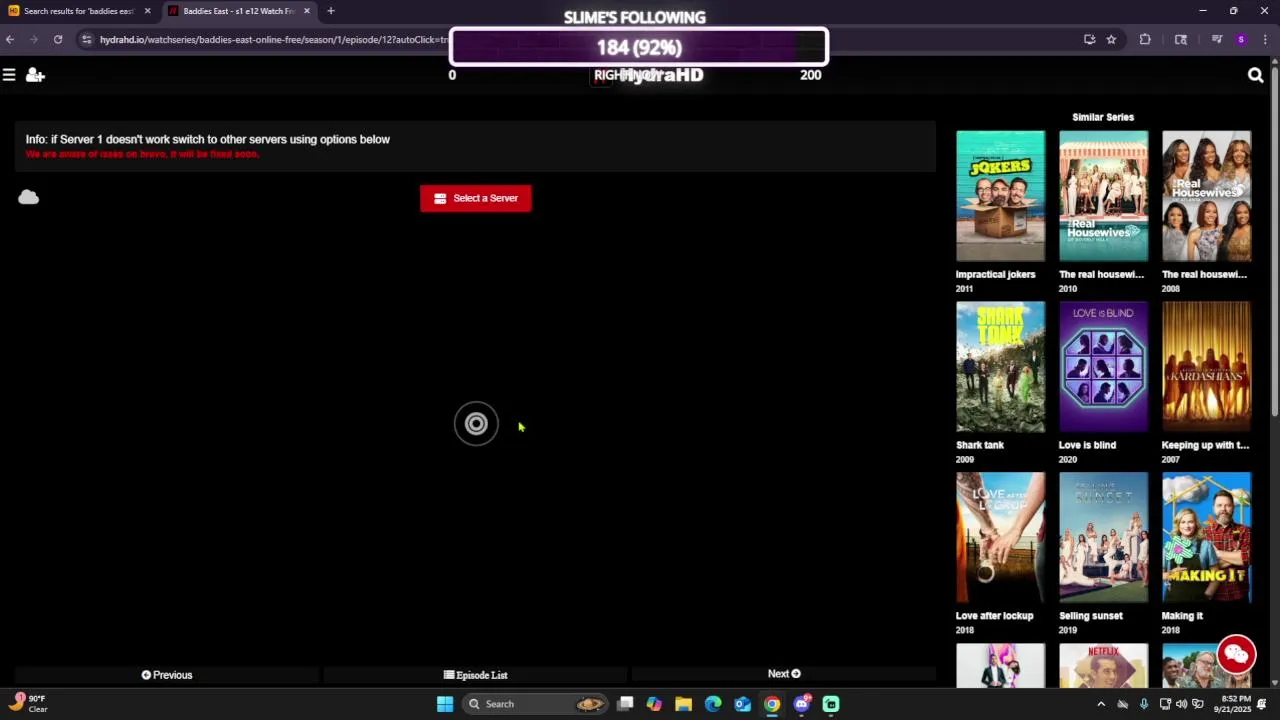Go to the Next episode
This screenshot has width=1280, height=720.
pyautogui.click(x=784, y=674)
